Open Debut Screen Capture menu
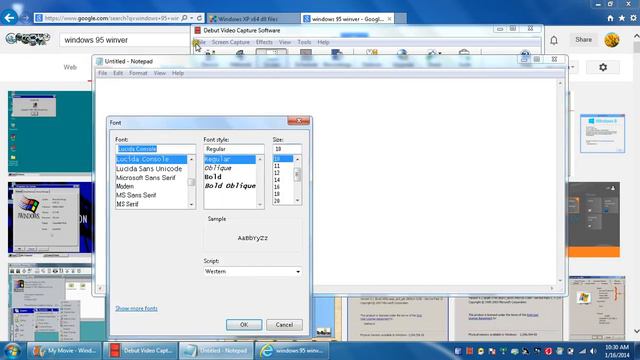 click(231, 42)
